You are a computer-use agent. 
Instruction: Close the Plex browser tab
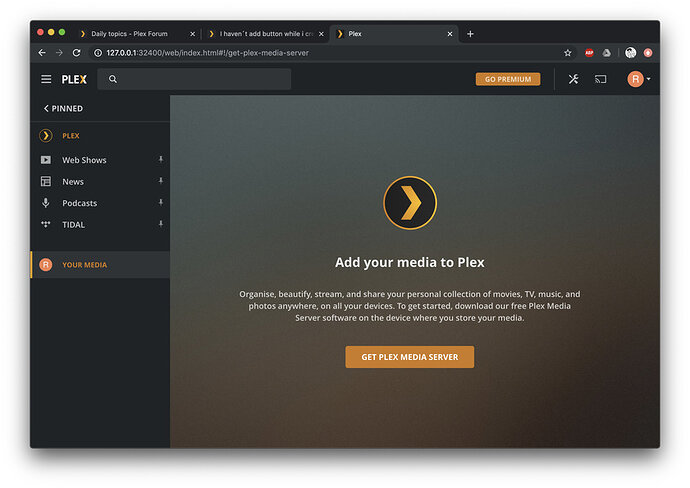click(x=450, y=34)
